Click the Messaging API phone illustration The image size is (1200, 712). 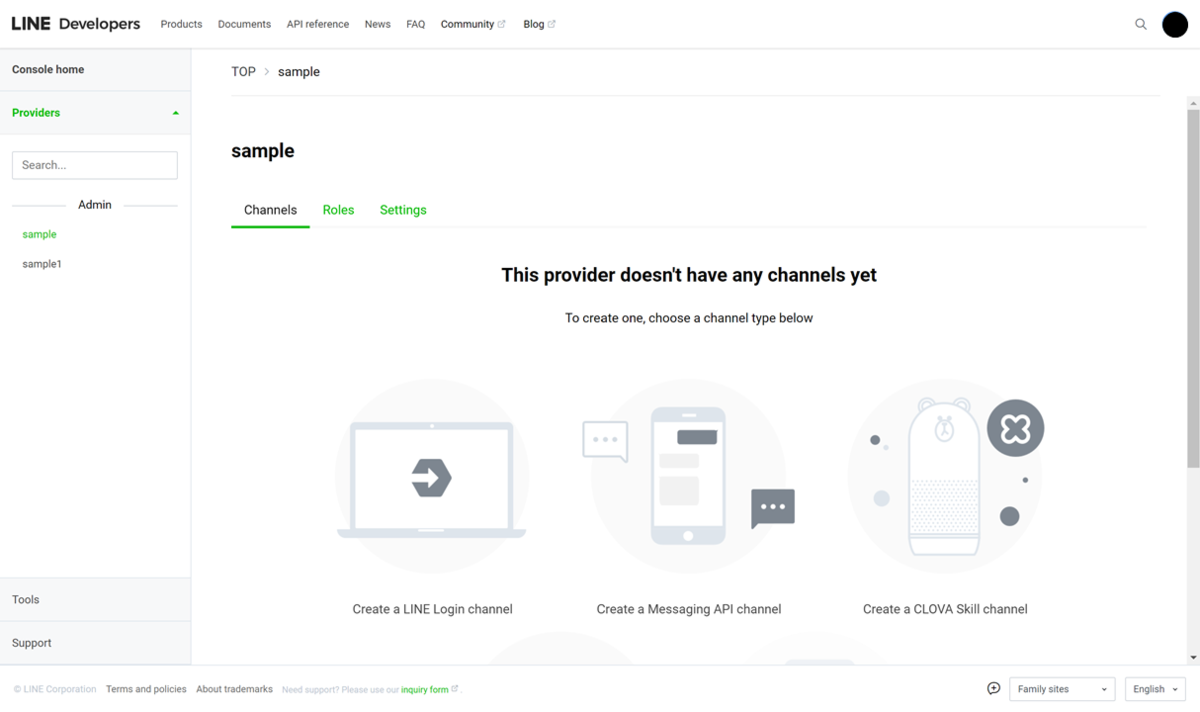tap(688, 478)
